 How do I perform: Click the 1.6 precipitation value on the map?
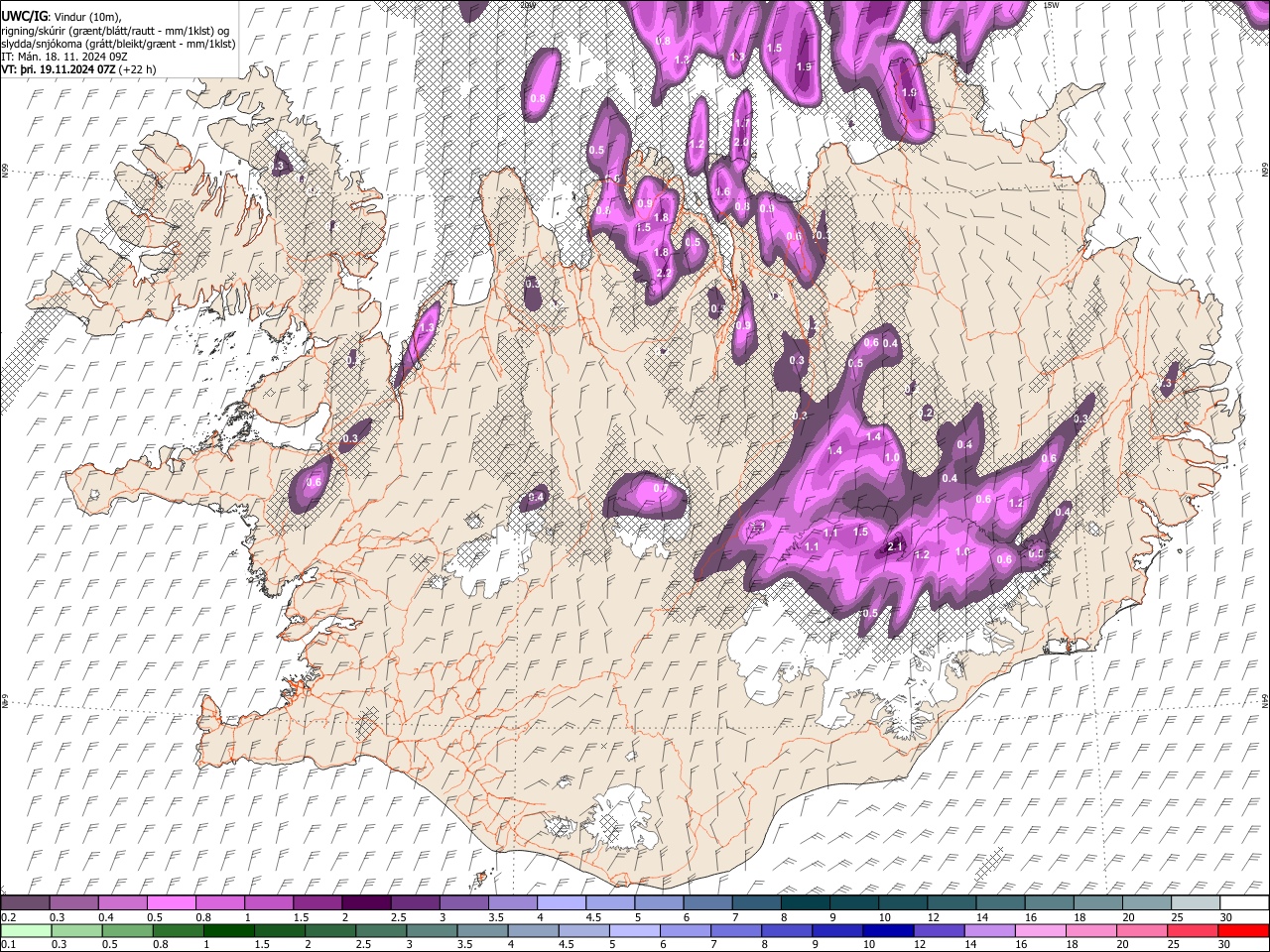tap(722, 191)
